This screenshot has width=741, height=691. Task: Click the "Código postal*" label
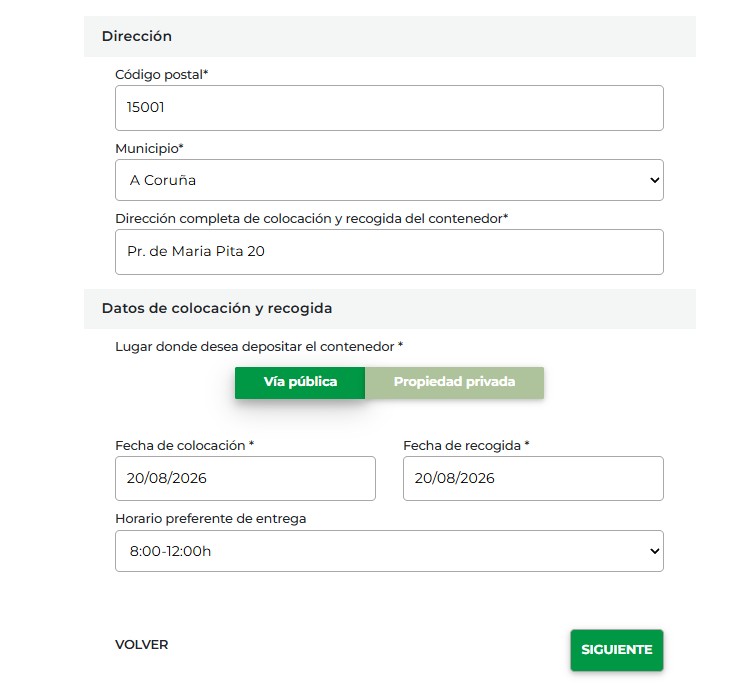click(x=162, y=75)
